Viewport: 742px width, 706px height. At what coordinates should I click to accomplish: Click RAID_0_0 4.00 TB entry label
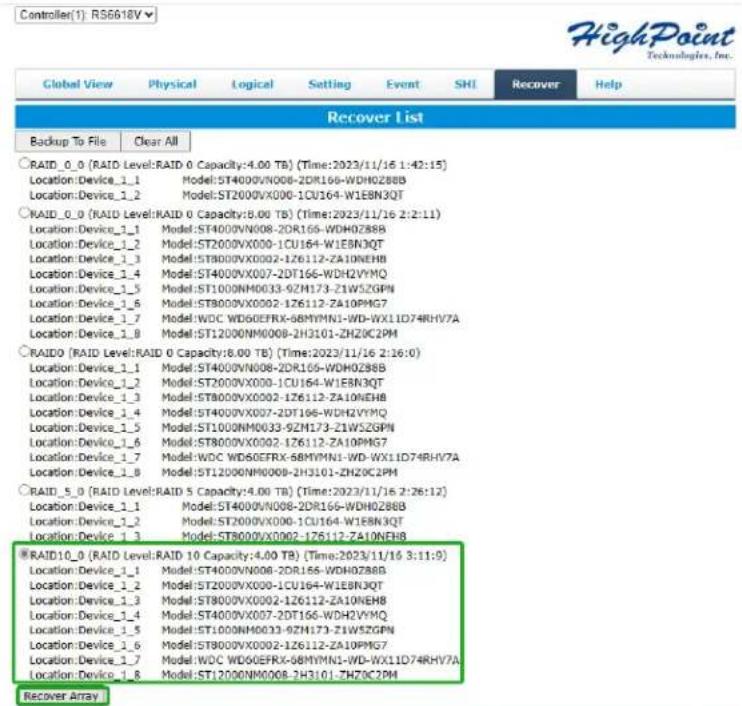click(x=238, y=165)
